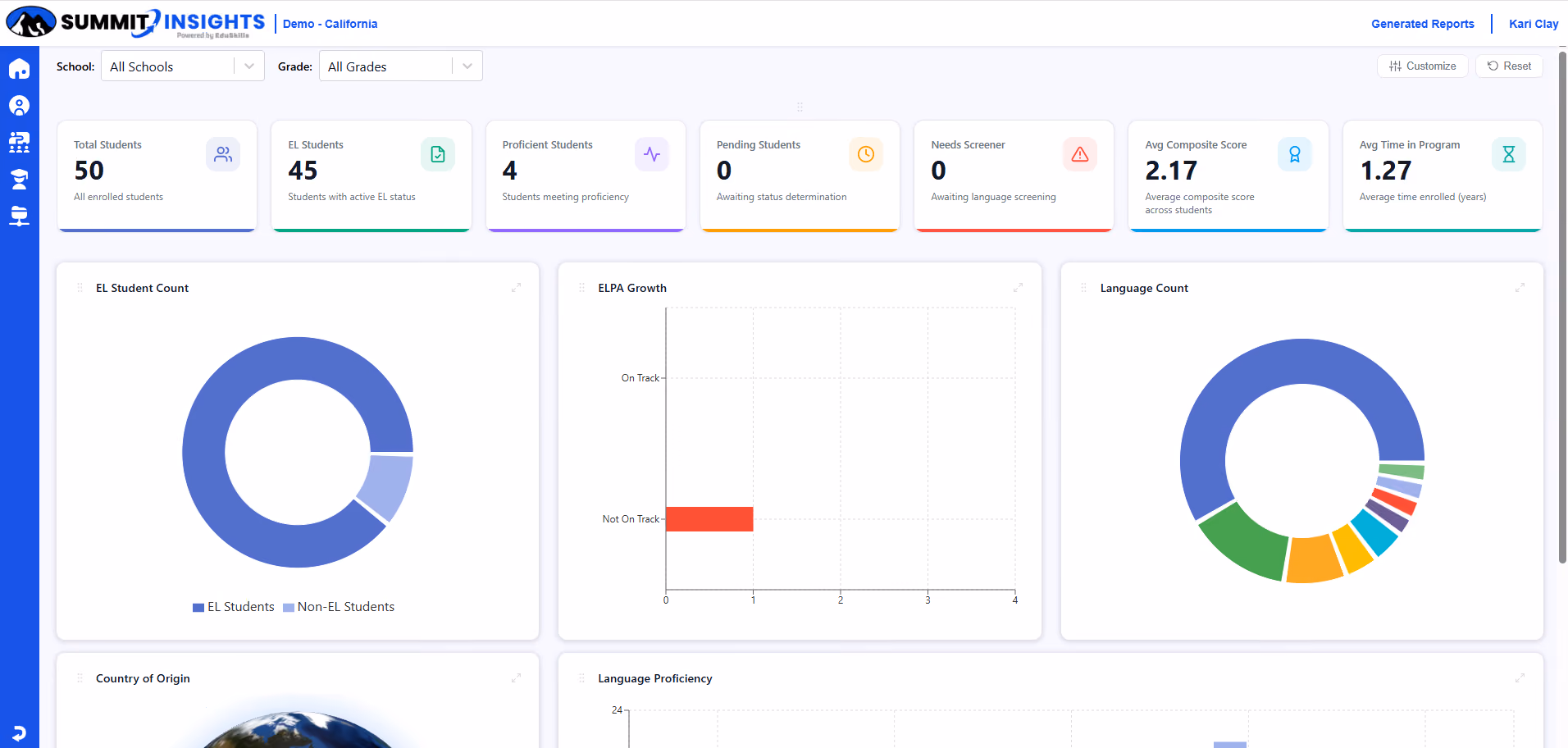The width and height of the screenshot is (1568, 748).
Task: Open the Grade dropdown showing All Grades
Action: 401,66
